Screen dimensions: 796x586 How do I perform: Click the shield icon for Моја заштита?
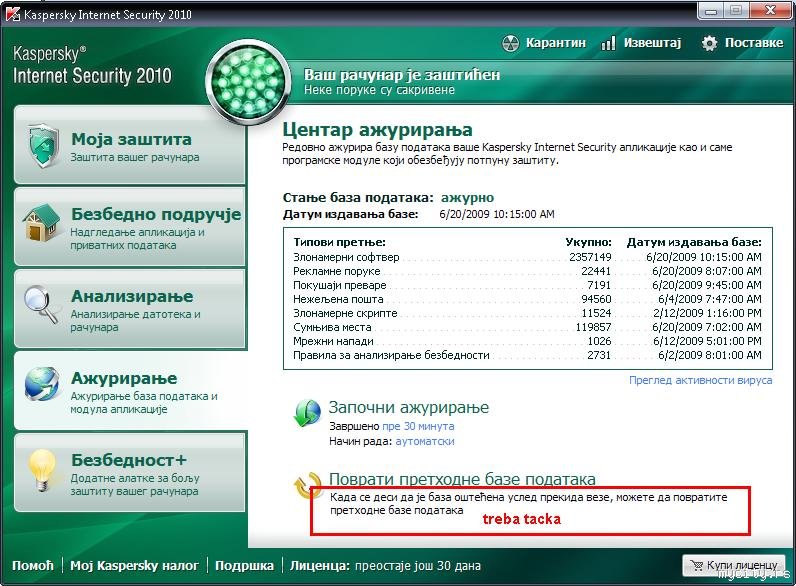[44, 145]
